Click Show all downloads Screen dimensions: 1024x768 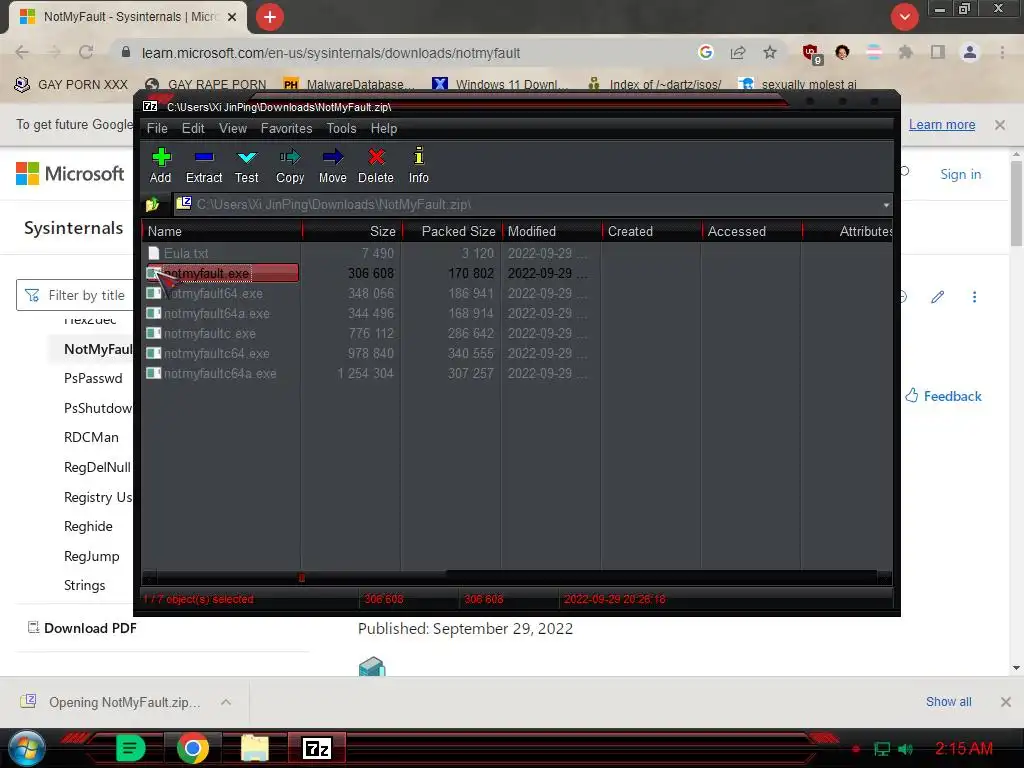point(948,702)
